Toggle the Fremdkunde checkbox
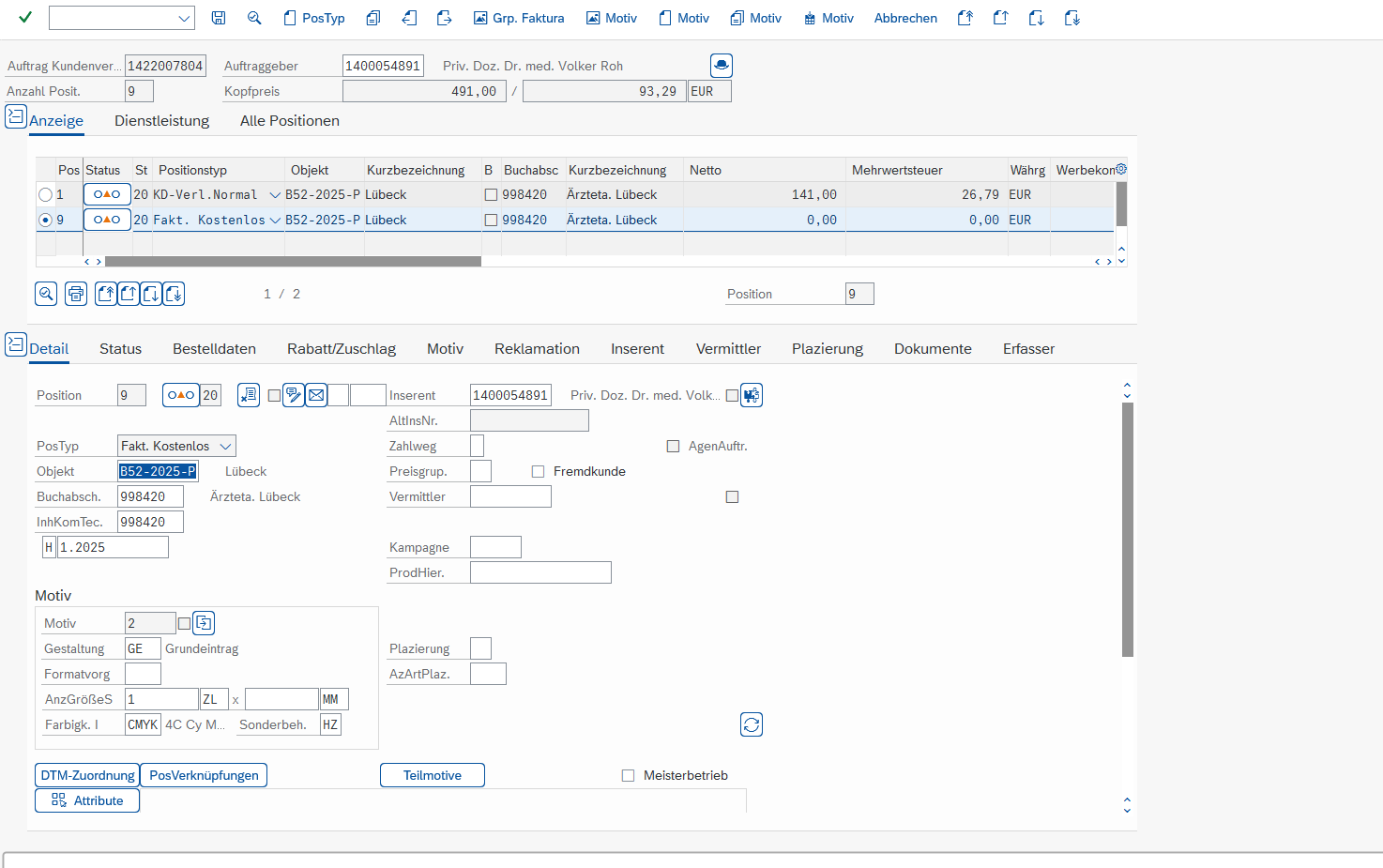This screenshot has height=868, width=1383. (x=538, y=472)
